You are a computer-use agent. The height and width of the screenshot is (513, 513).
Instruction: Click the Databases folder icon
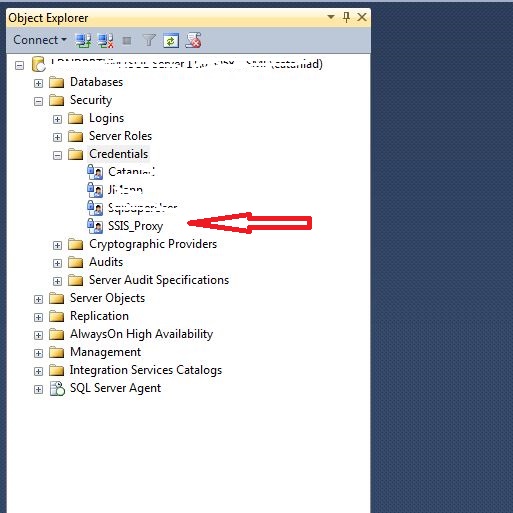pos(56,82)
